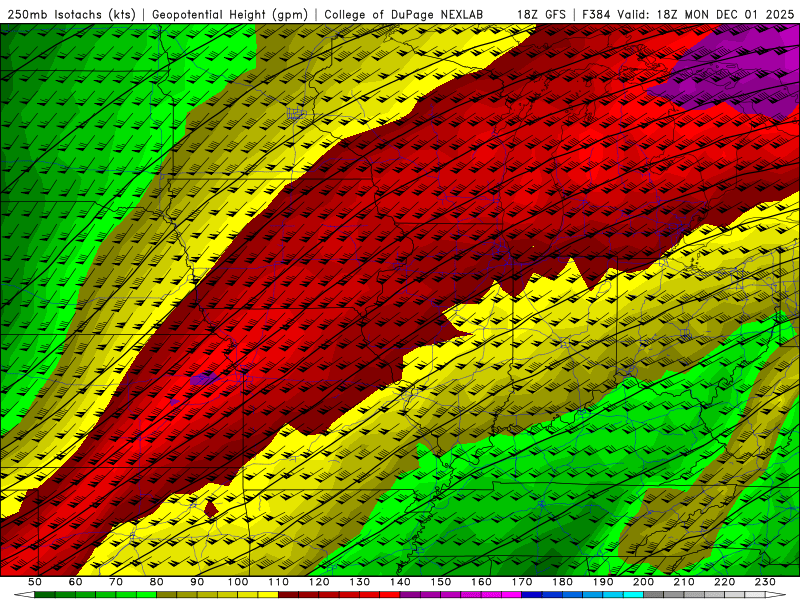Pick the dark purple swatch starting at 140
The height and width of the screenshot is (600, 800).
410,594
